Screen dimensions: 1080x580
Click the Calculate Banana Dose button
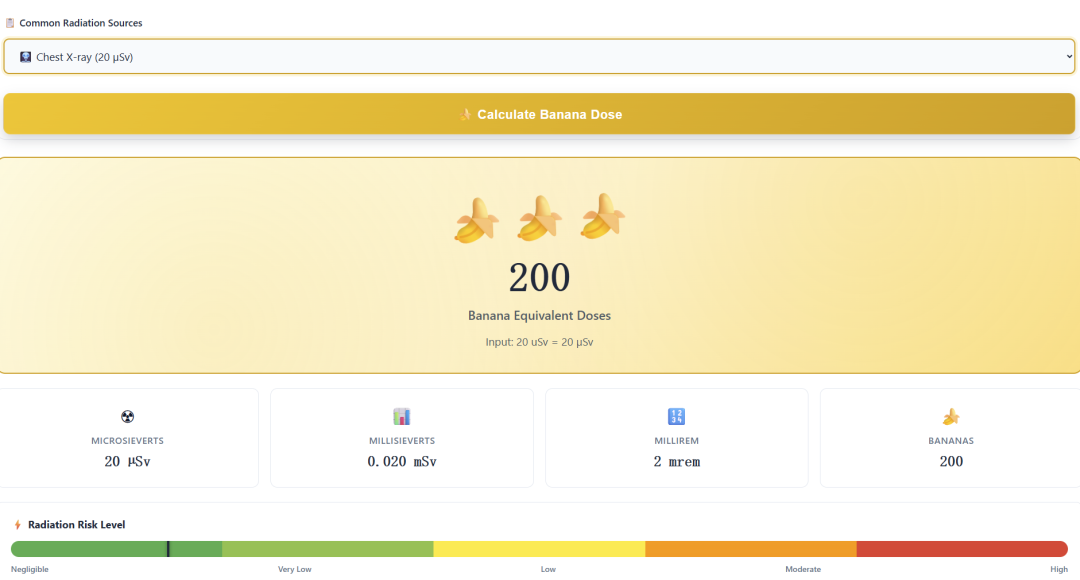(x=539, y=114)
